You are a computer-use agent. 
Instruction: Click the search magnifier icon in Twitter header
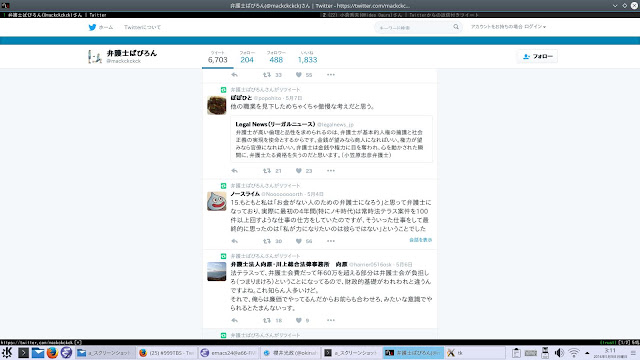[x=456, y=27]
